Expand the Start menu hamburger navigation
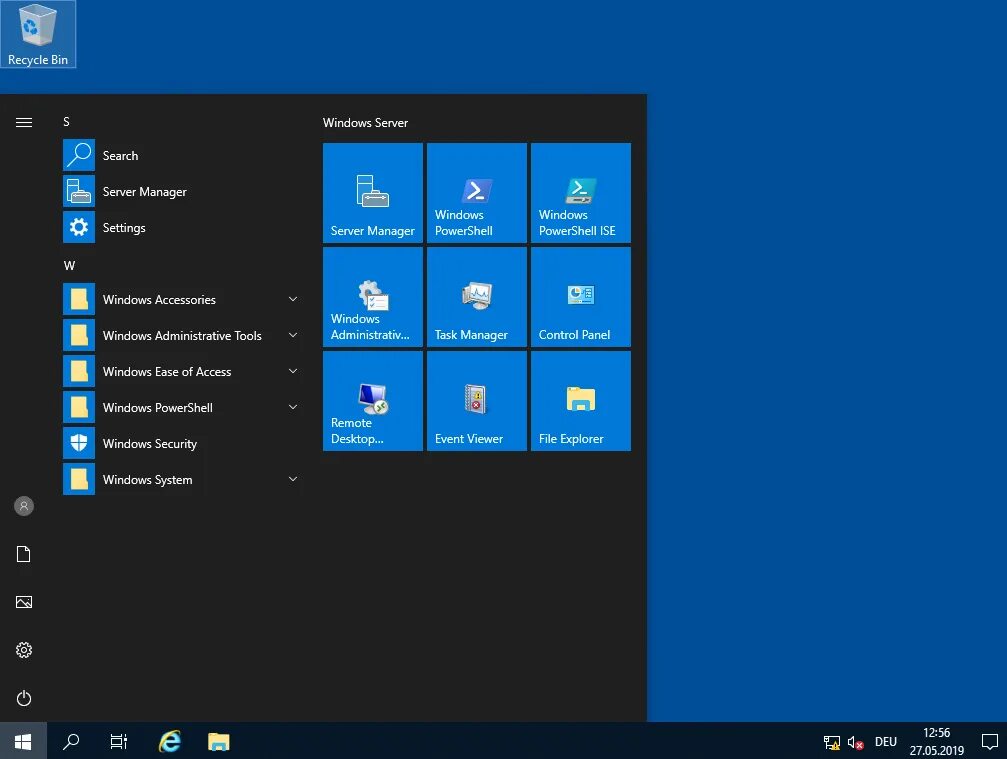The height and width of the screenshot is (759, 1007). click(24, 122)
